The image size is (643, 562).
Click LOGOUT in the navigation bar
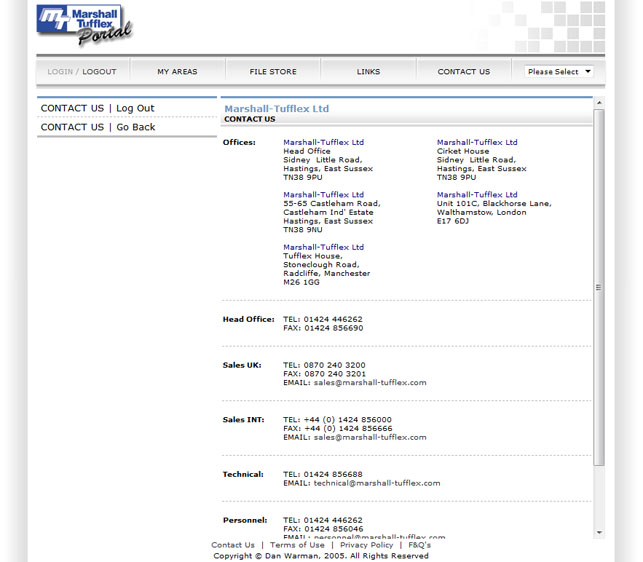[99, 72]
